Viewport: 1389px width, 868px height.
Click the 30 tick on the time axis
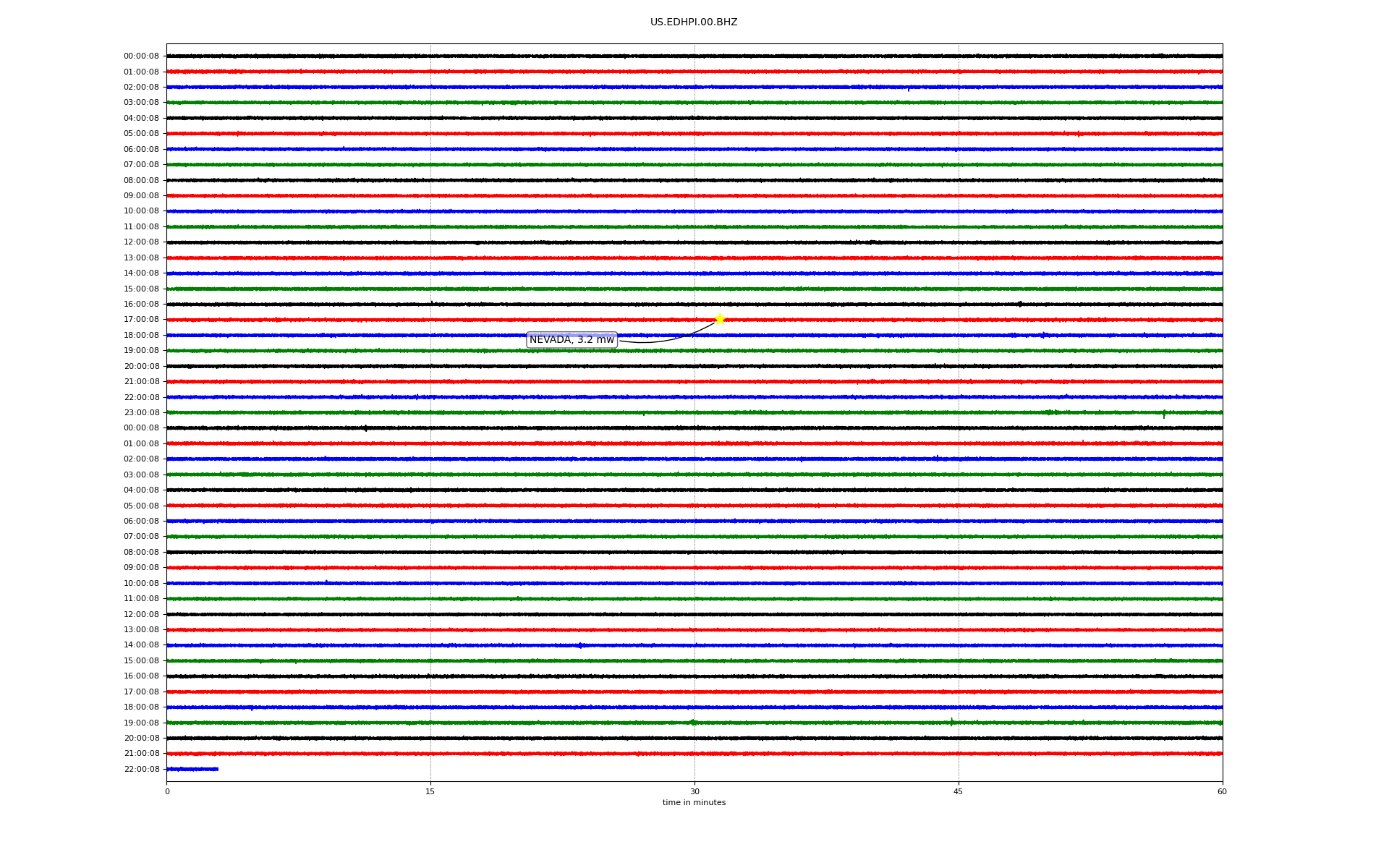click(x=694, y=791)
